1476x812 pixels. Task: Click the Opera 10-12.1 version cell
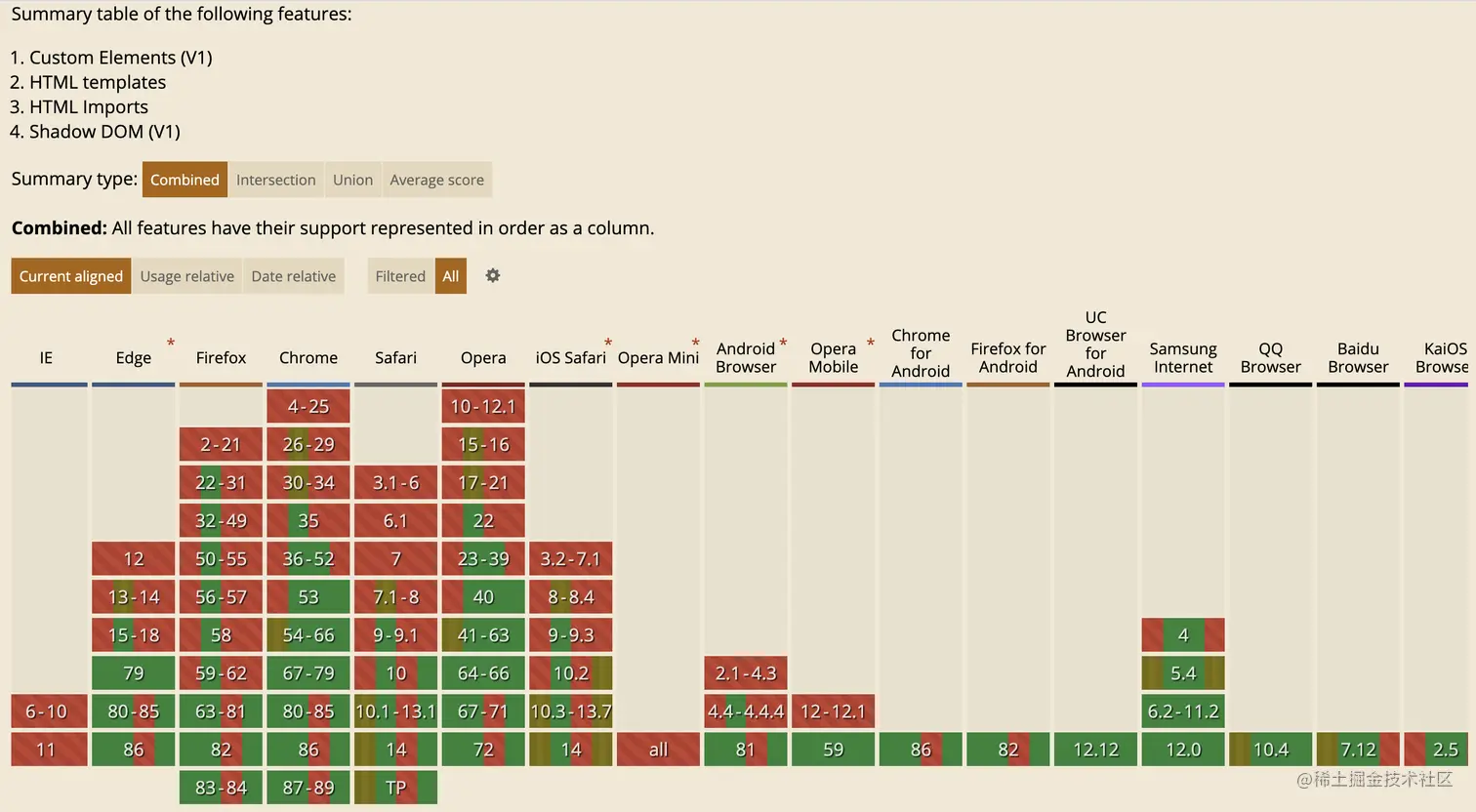point(483,406)
